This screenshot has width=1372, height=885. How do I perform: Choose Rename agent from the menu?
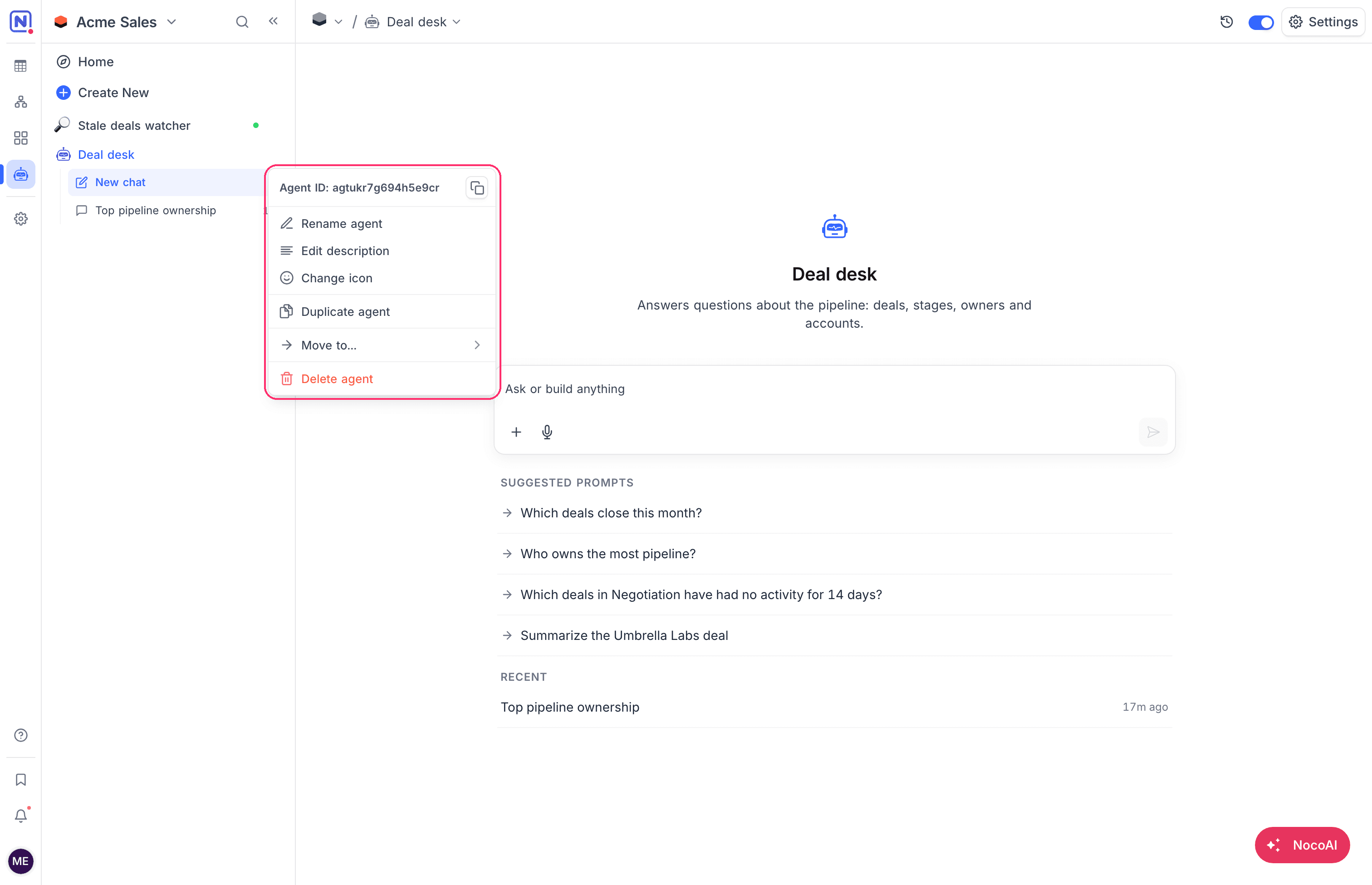pos(382,224)
